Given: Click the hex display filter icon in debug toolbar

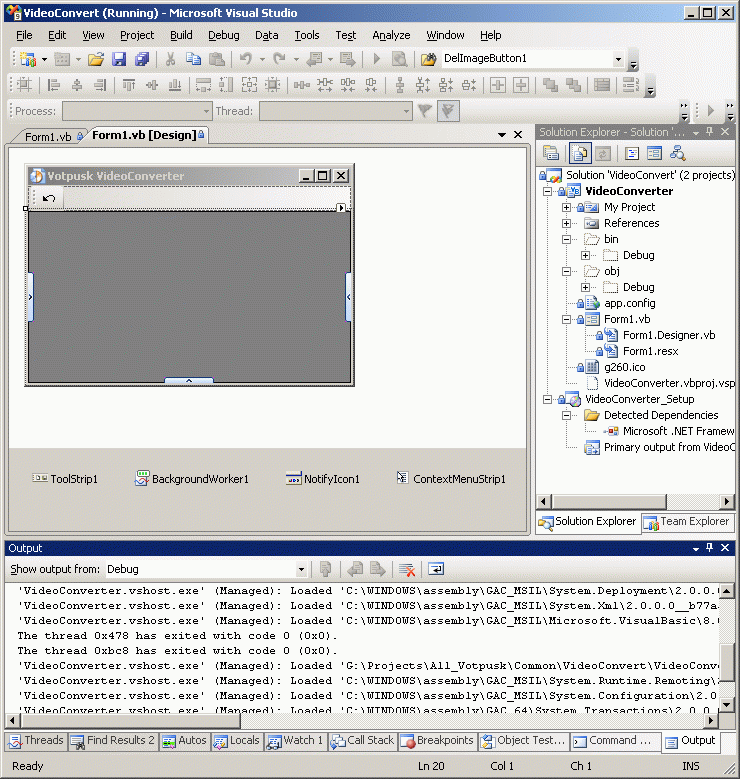Looking at the screenshot, I should (448, 111).
